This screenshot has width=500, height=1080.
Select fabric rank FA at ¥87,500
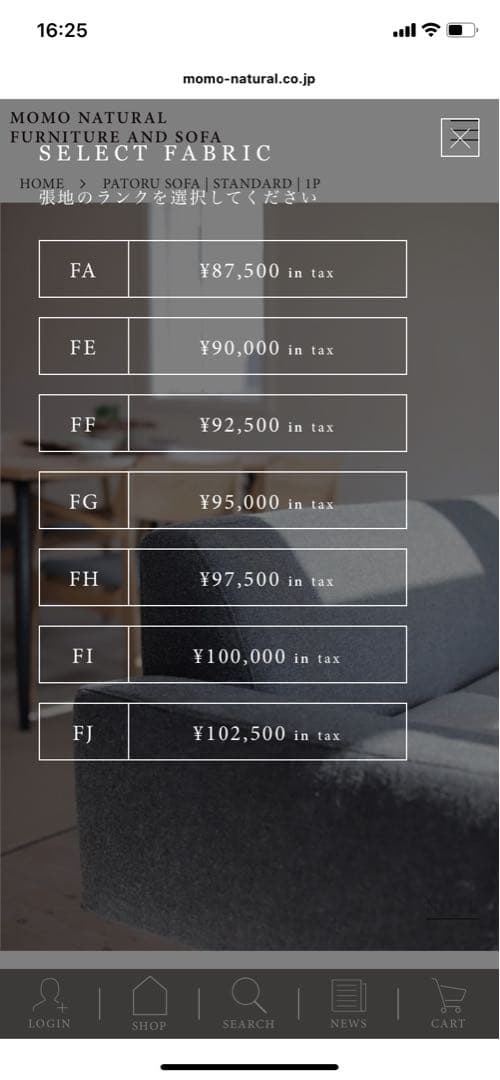tap(222, 269)
